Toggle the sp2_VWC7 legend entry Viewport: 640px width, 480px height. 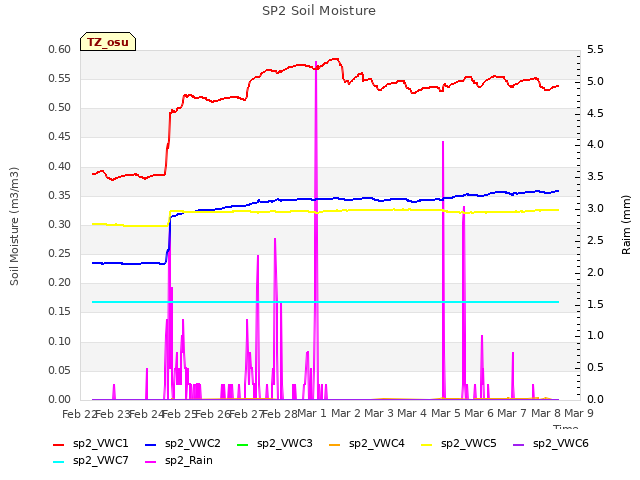91,461
